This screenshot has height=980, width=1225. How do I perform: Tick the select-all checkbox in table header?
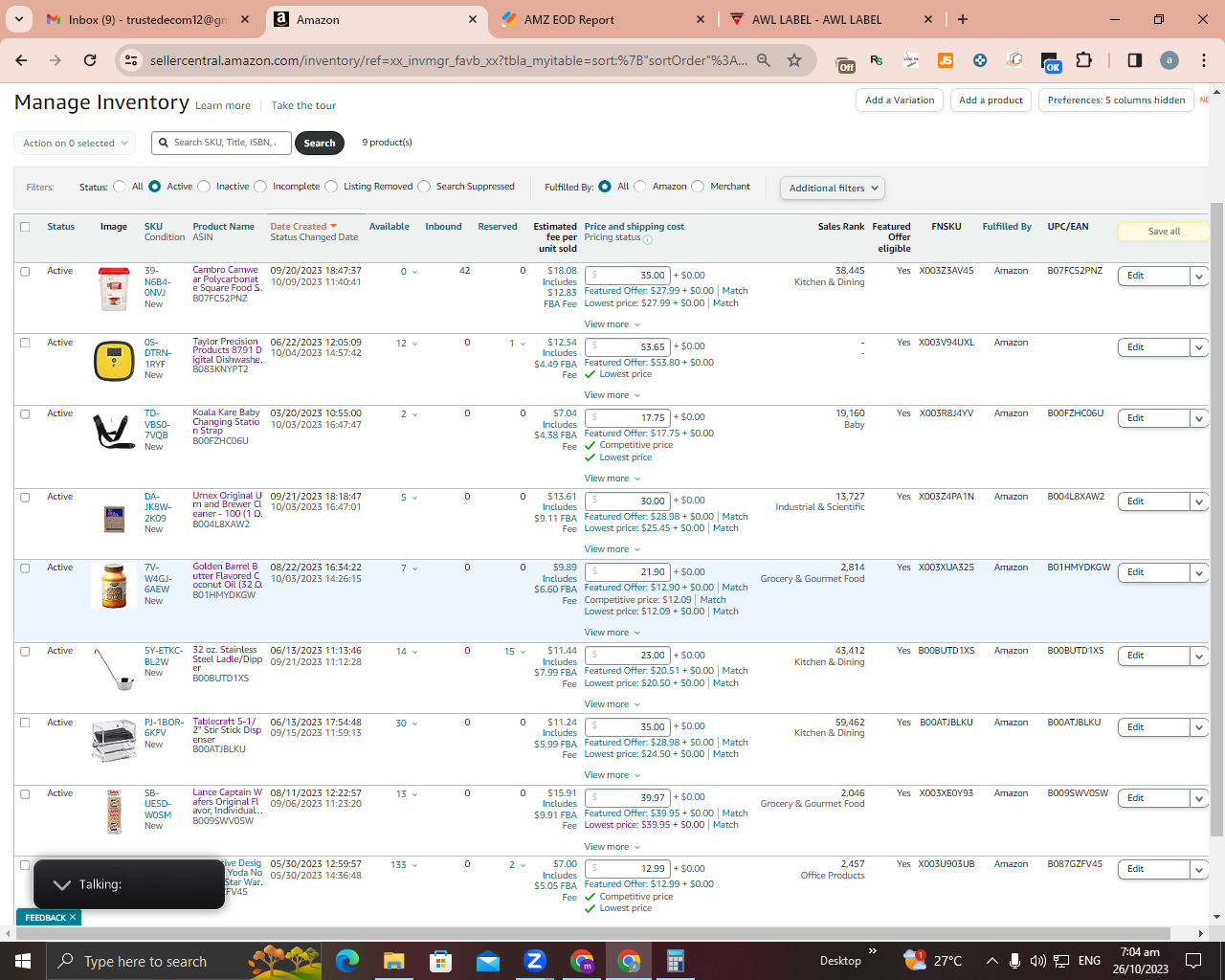click(x=25, y=227)
